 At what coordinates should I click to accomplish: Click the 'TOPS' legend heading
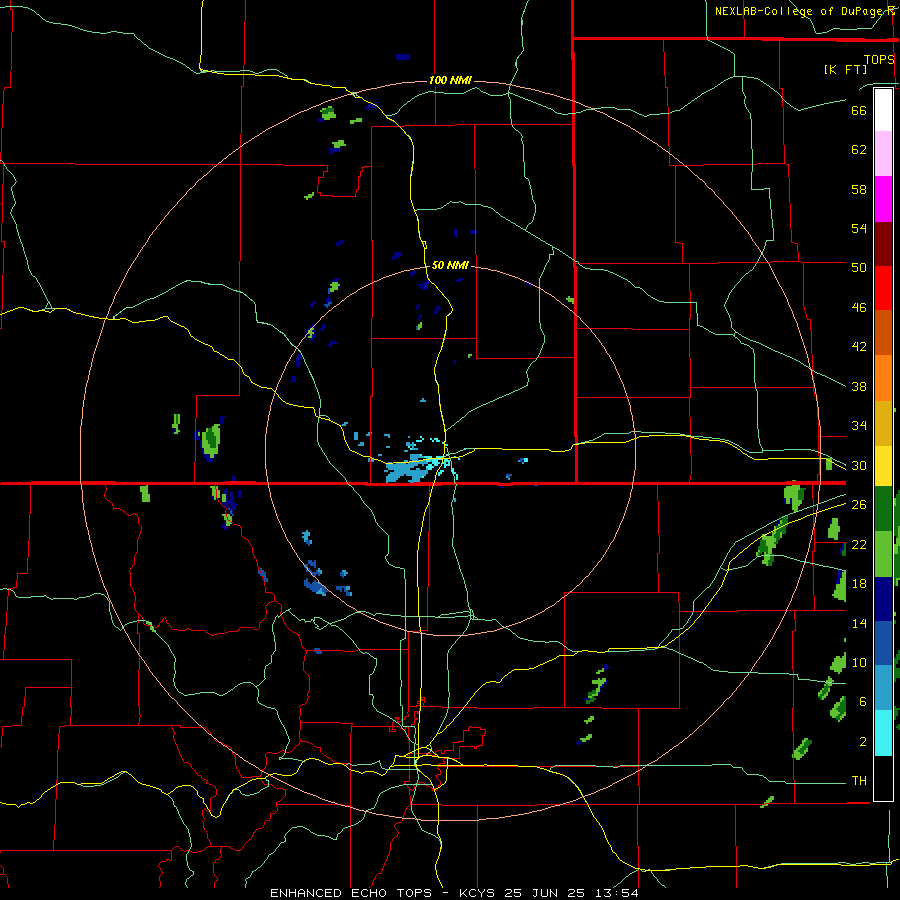pyautogui.click(x=879, y=60)
